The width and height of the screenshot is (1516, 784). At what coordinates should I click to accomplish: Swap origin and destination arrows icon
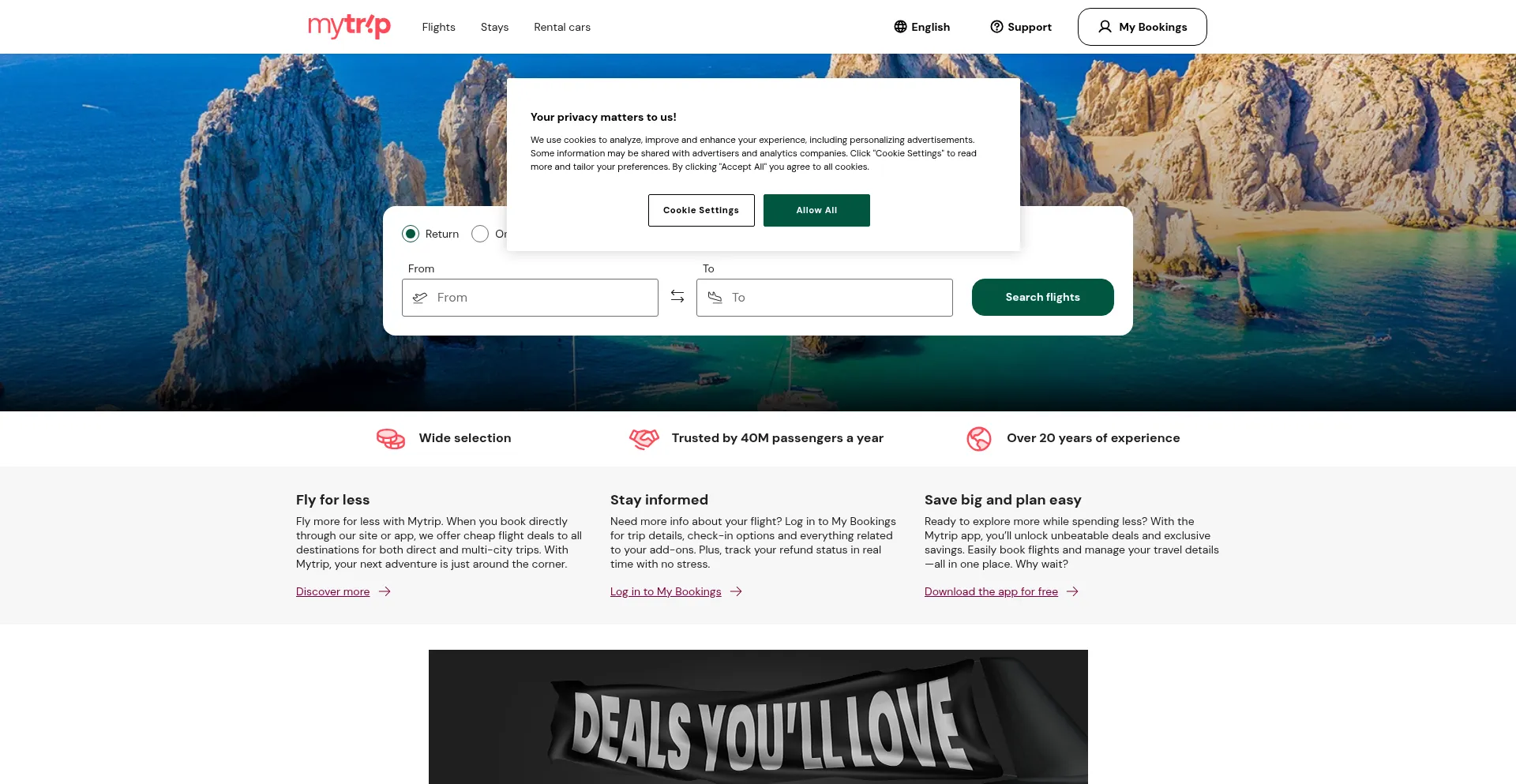tap(677, 296)
